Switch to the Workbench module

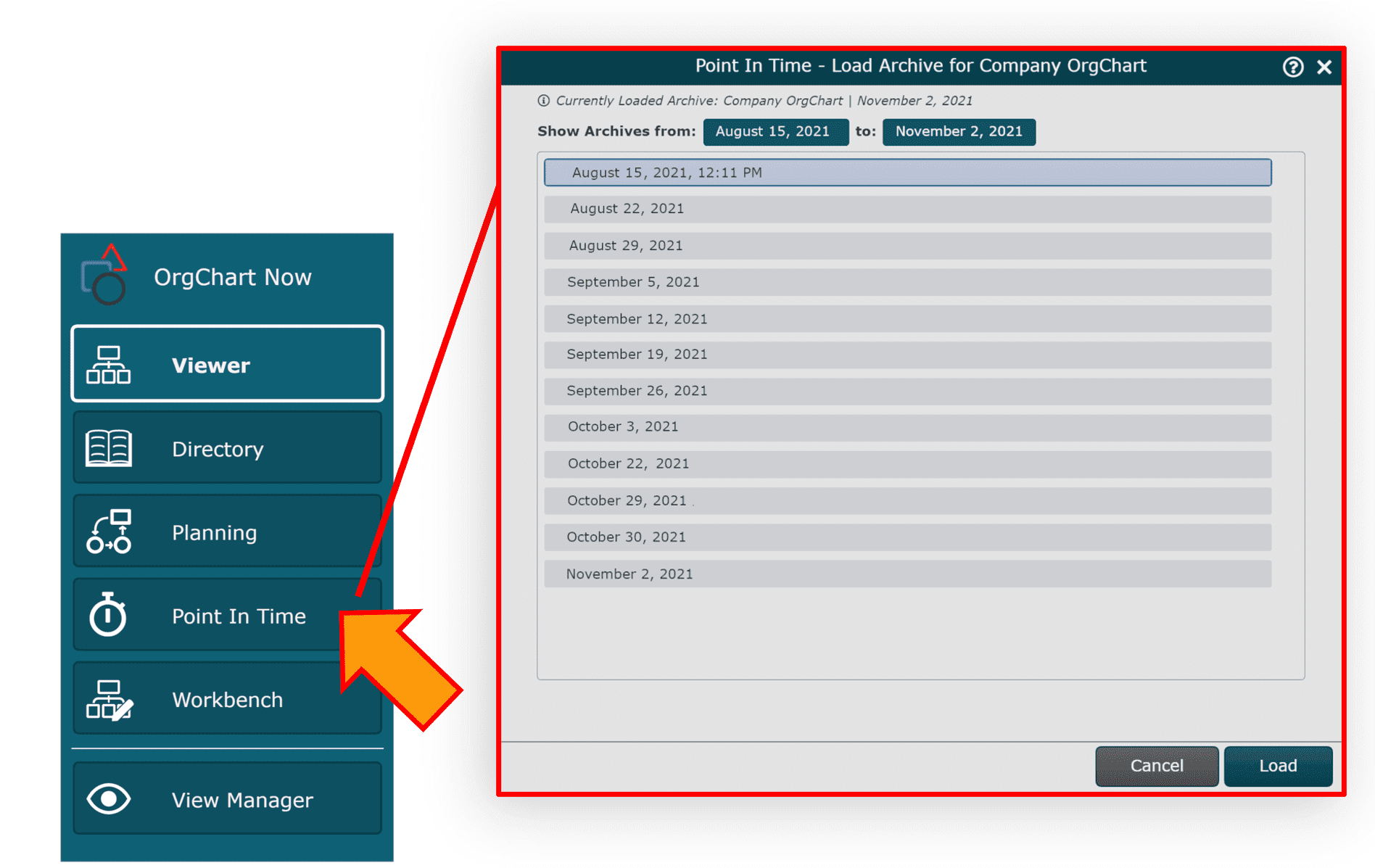(x=227, y=699)
